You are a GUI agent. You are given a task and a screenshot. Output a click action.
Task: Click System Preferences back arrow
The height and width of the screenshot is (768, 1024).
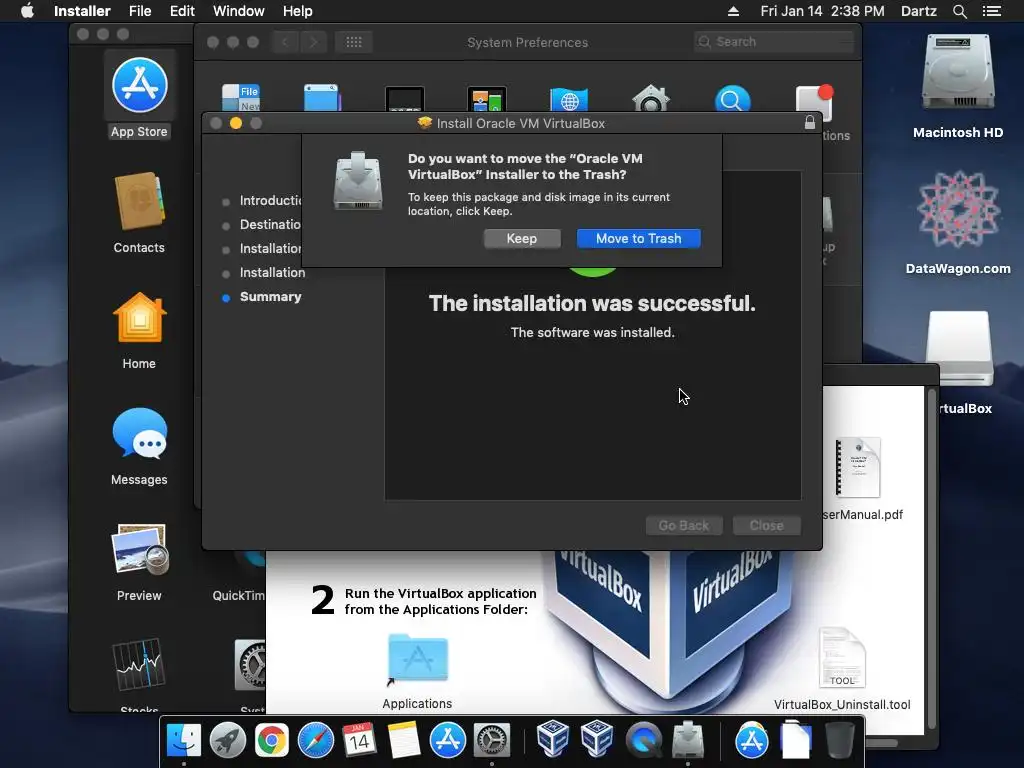[285, 42]
